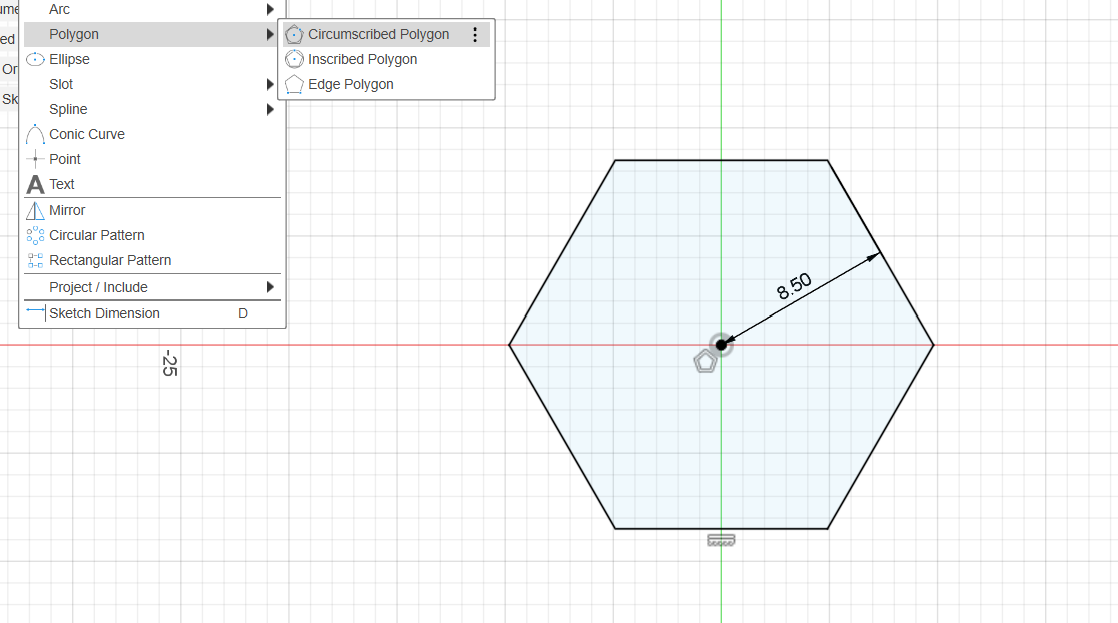Open the Spline submenu arrow
This screenshot has height=623, width=1118.
click(270, 109)
